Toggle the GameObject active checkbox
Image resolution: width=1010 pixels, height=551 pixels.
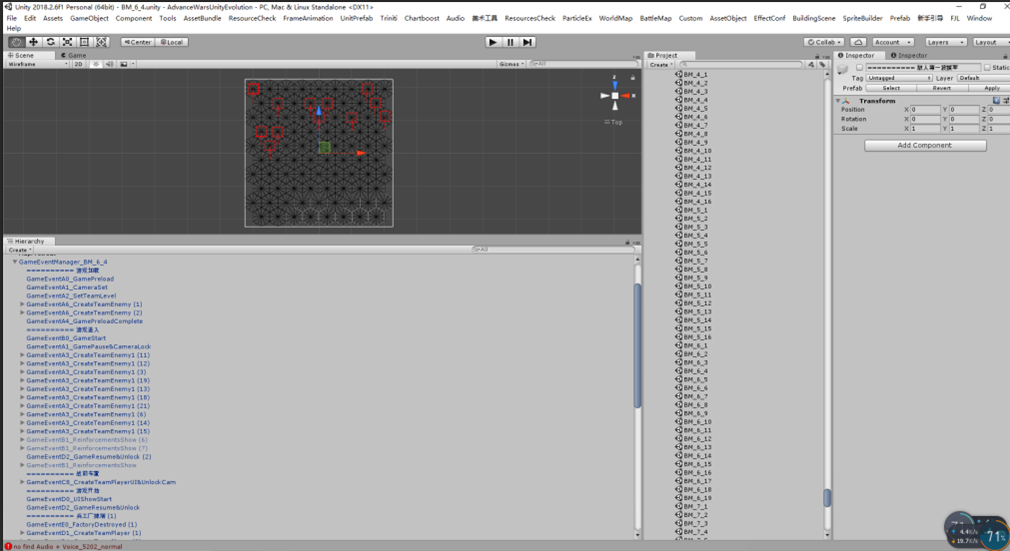point(859,68)
